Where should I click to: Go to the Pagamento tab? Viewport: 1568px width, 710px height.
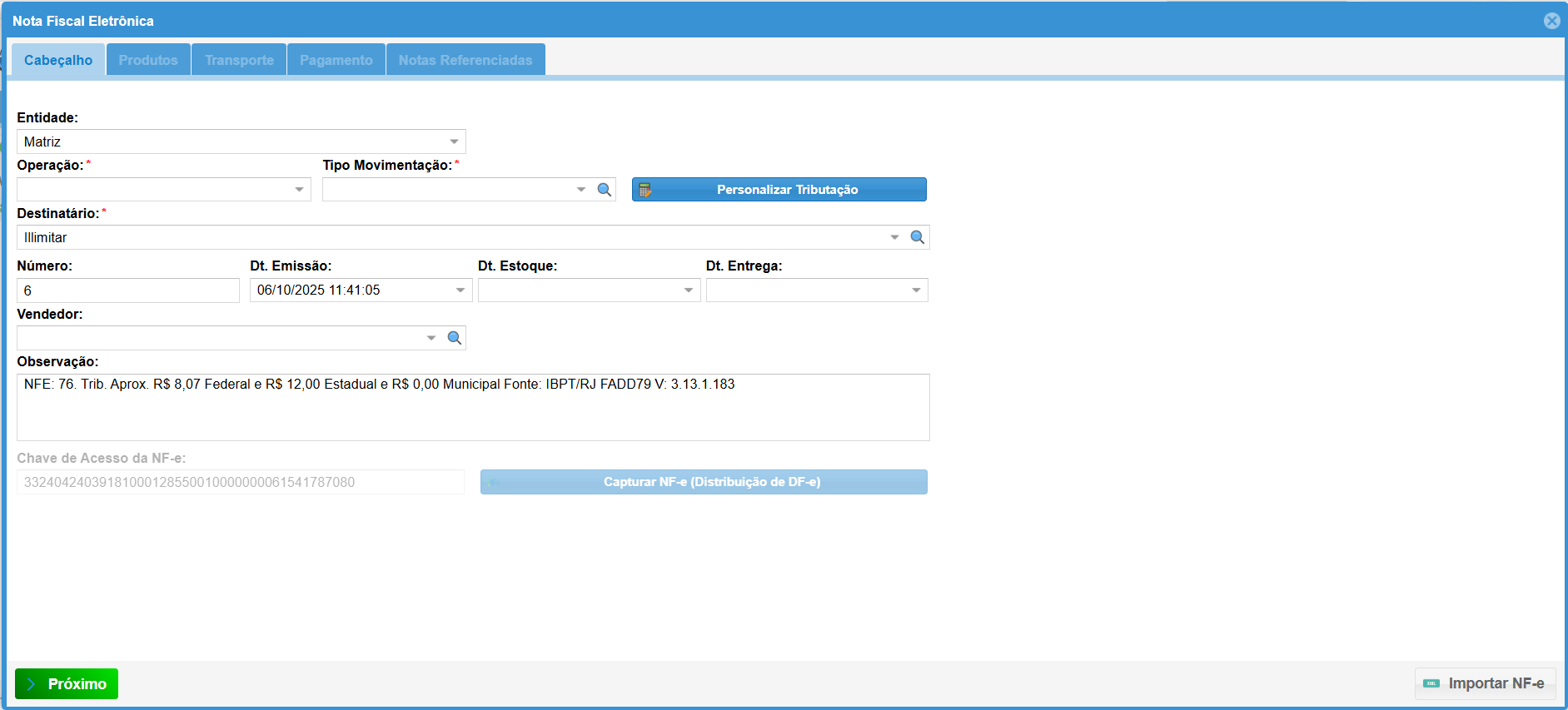336,60
